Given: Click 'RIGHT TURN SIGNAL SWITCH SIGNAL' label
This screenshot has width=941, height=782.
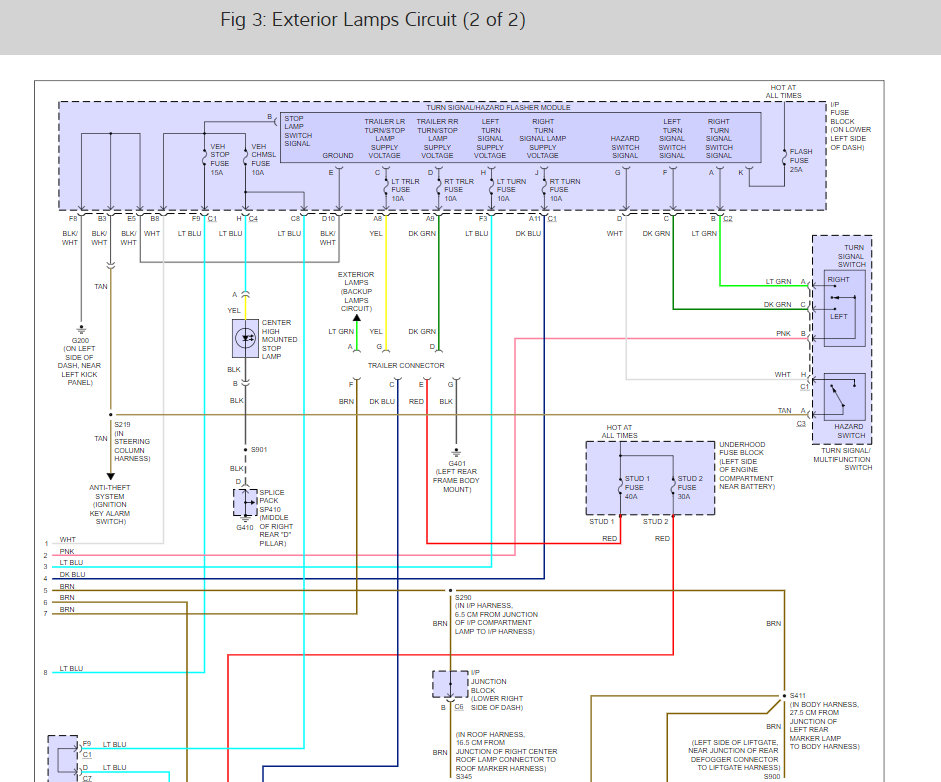Looking at the screenshot, I should (x=719, y=139).
